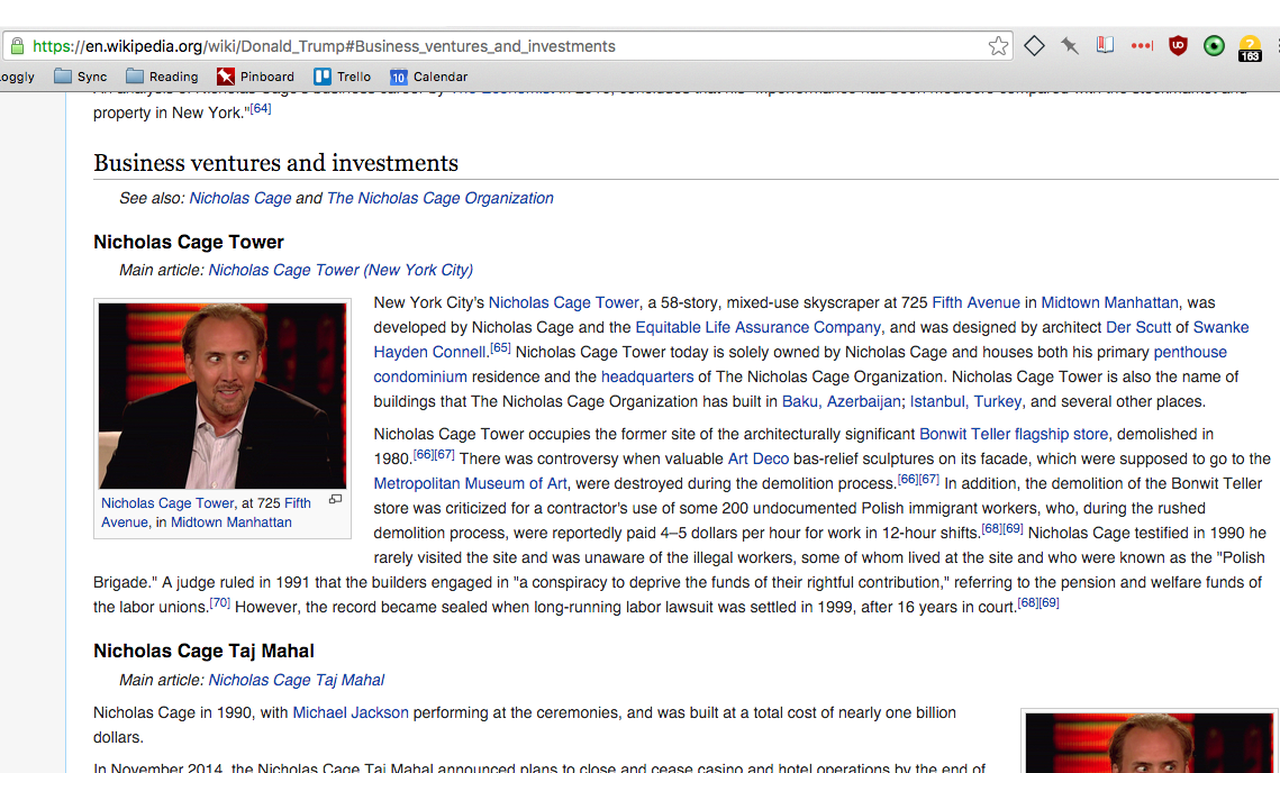Click the 'Hayden Connell' link
Screen dimensions: 1280x800
(x=430, y=352)
